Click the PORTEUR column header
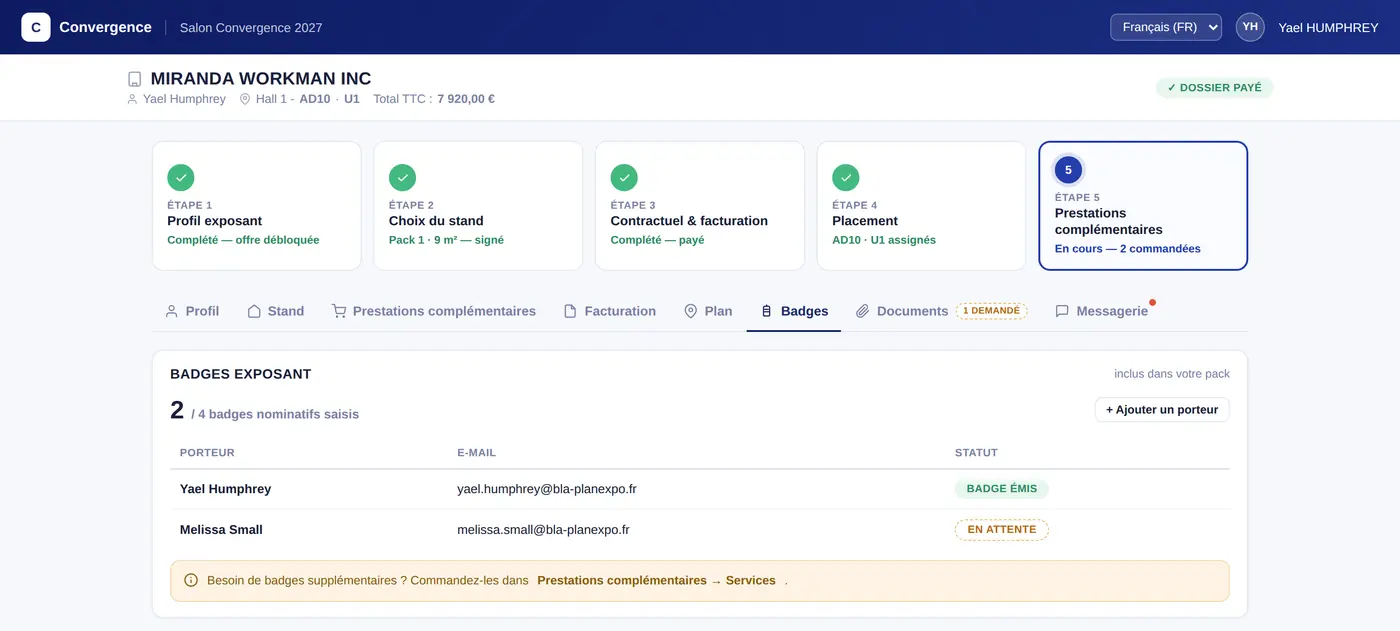1400x631 pixels. coord(207,453)
